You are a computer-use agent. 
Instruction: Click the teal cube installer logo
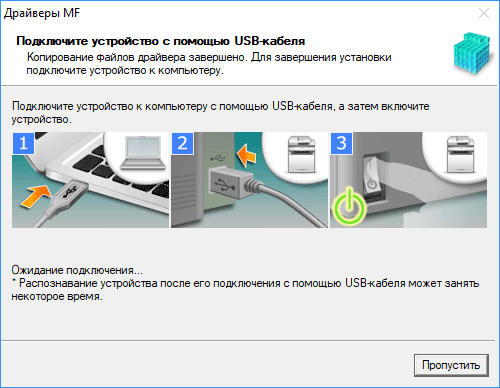click(472, 53)
